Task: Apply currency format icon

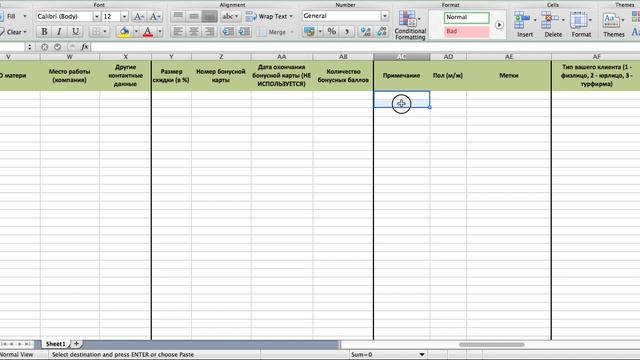Action: [x=309, y=31]
